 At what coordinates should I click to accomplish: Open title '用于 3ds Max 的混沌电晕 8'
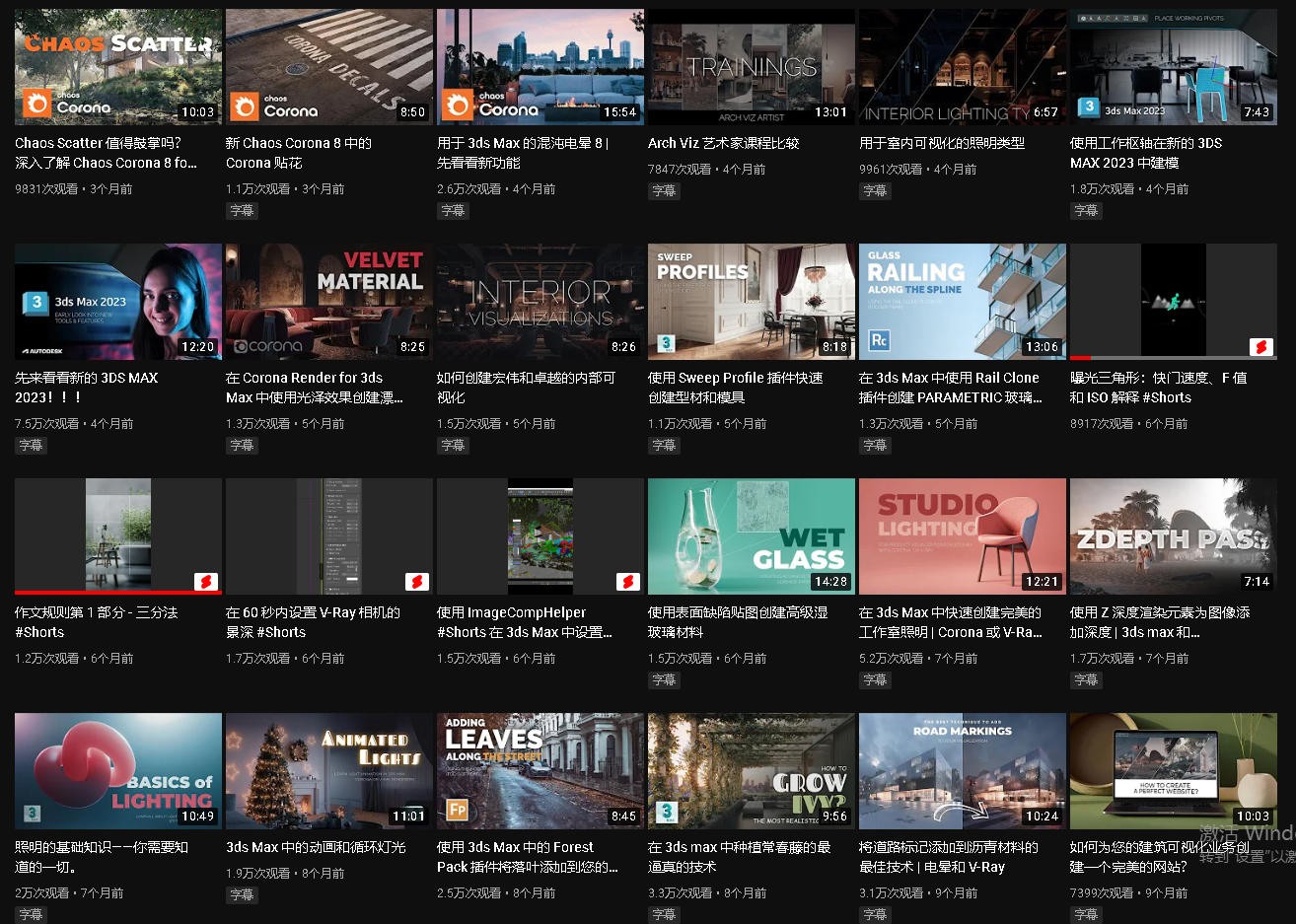(x=523, y=153)
